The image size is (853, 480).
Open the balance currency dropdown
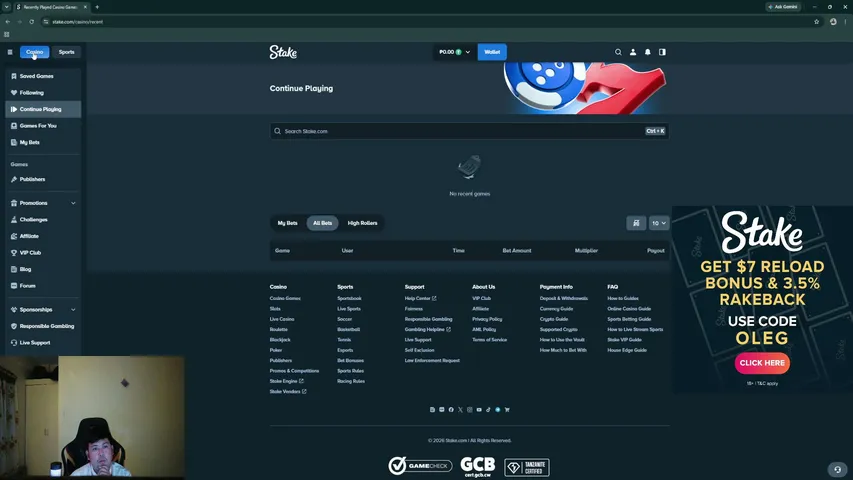click(454, 52)
